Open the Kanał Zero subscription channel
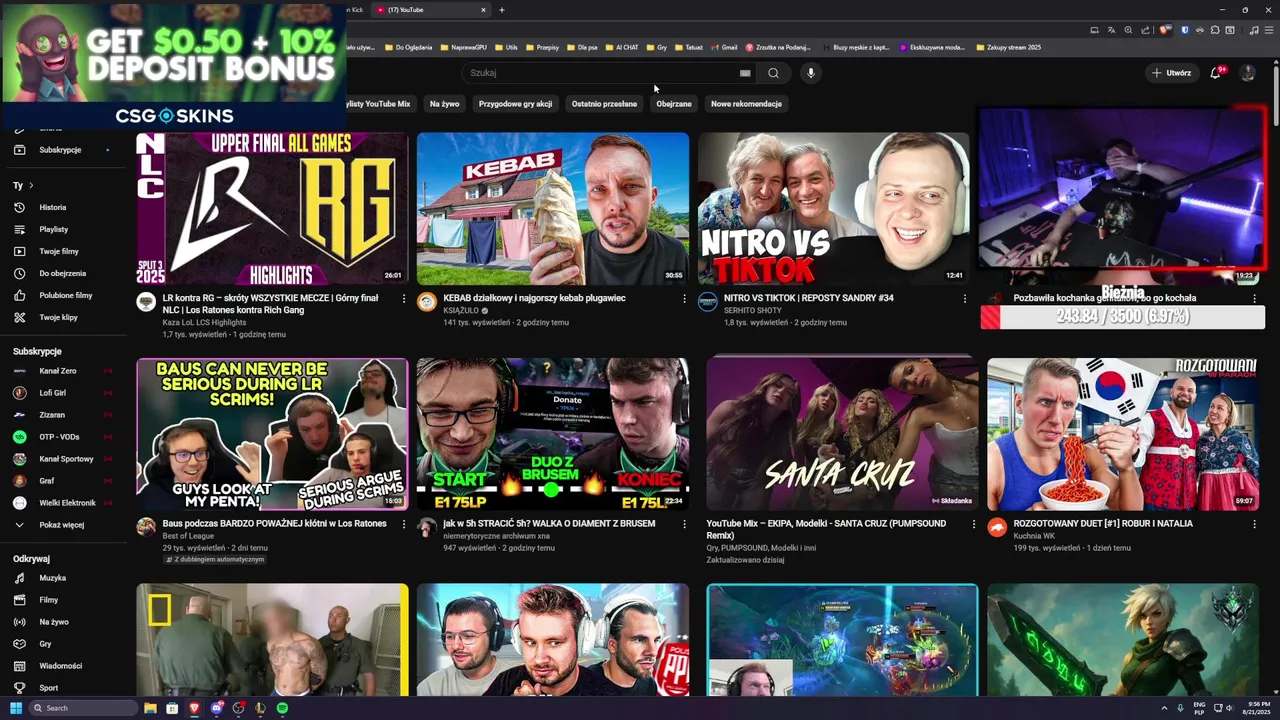 click(58, 371)
